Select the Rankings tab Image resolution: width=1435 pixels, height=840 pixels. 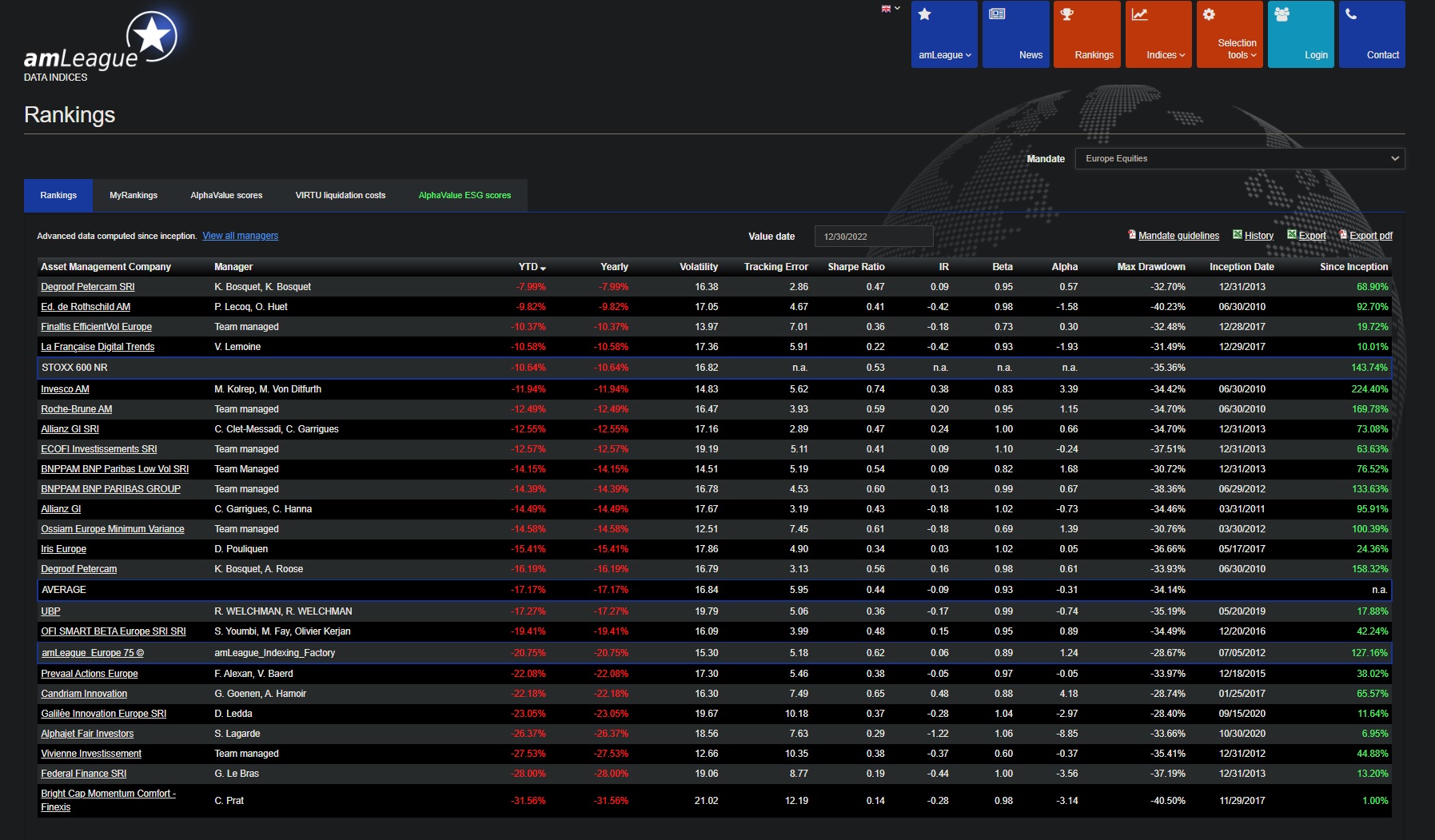[x=58, y=195]
